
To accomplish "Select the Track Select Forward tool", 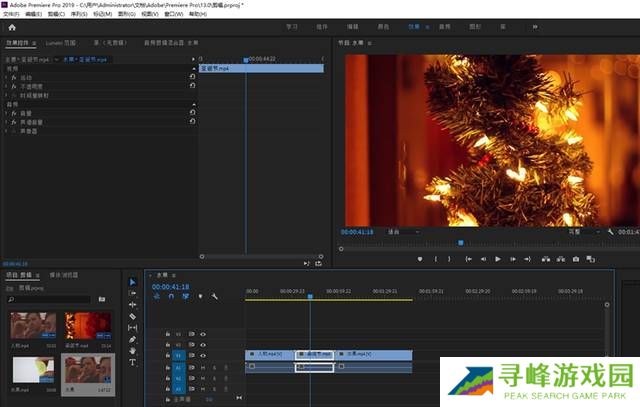I will pos(133,293).
